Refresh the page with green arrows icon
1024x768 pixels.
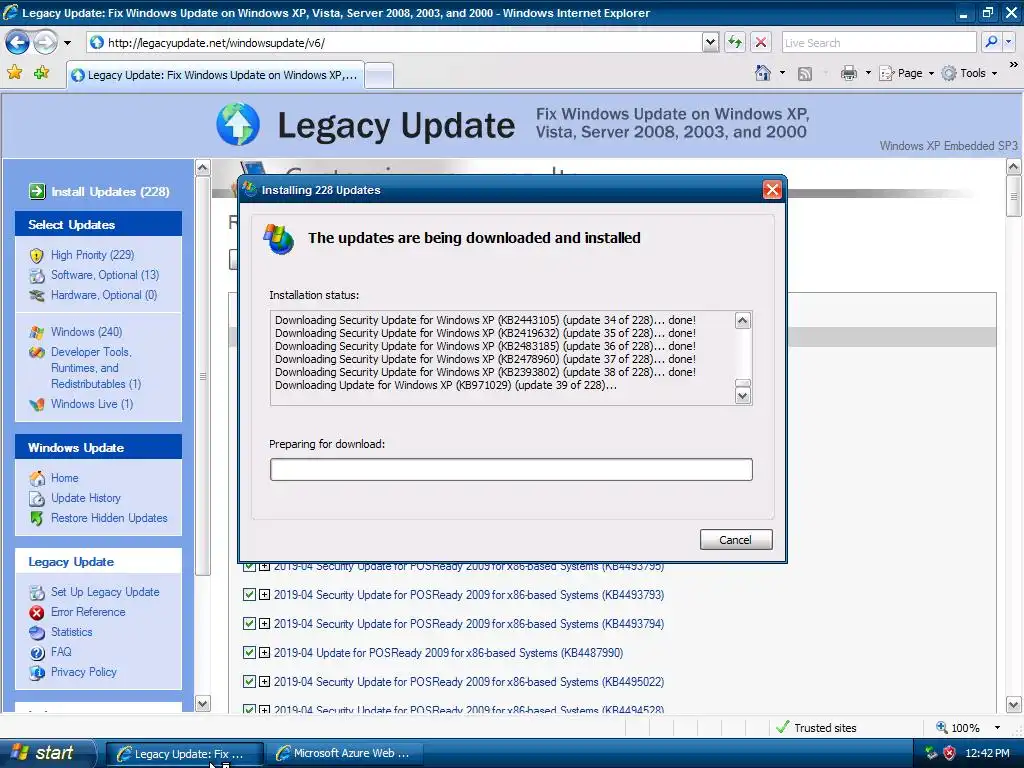click(735, 43)
